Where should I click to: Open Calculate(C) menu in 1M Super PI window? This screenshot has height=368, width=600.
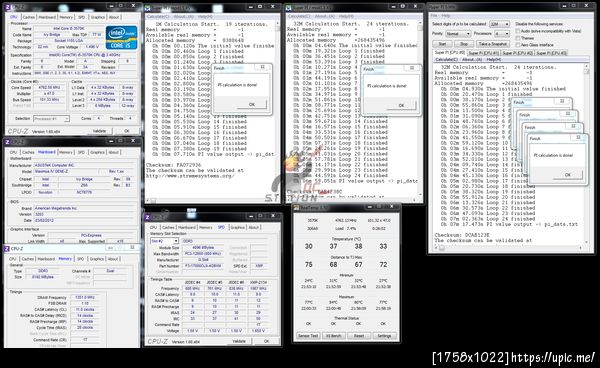pos(158,17)
